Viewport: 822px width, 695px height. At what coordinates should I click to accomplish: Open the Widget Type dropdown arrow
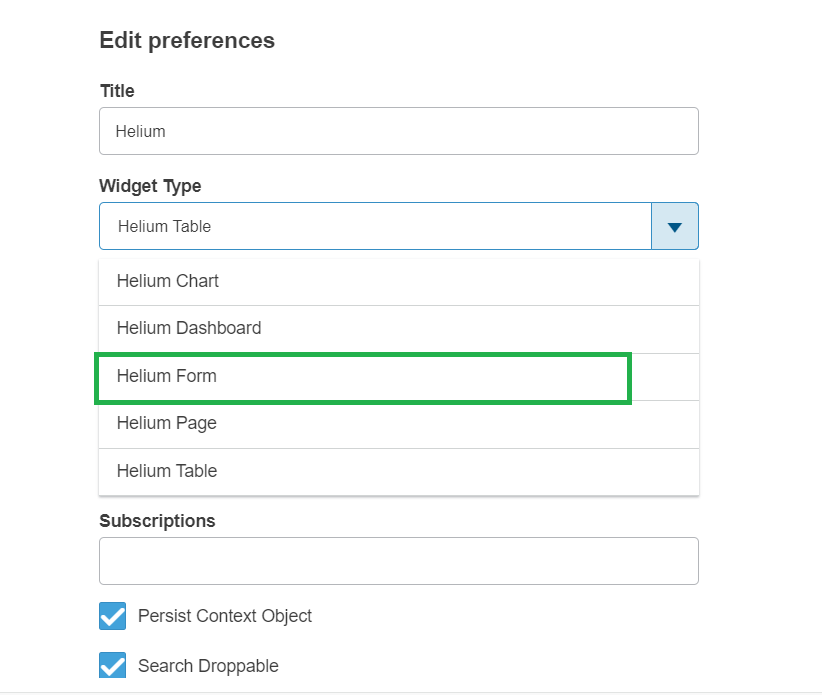tap(675, 226)
